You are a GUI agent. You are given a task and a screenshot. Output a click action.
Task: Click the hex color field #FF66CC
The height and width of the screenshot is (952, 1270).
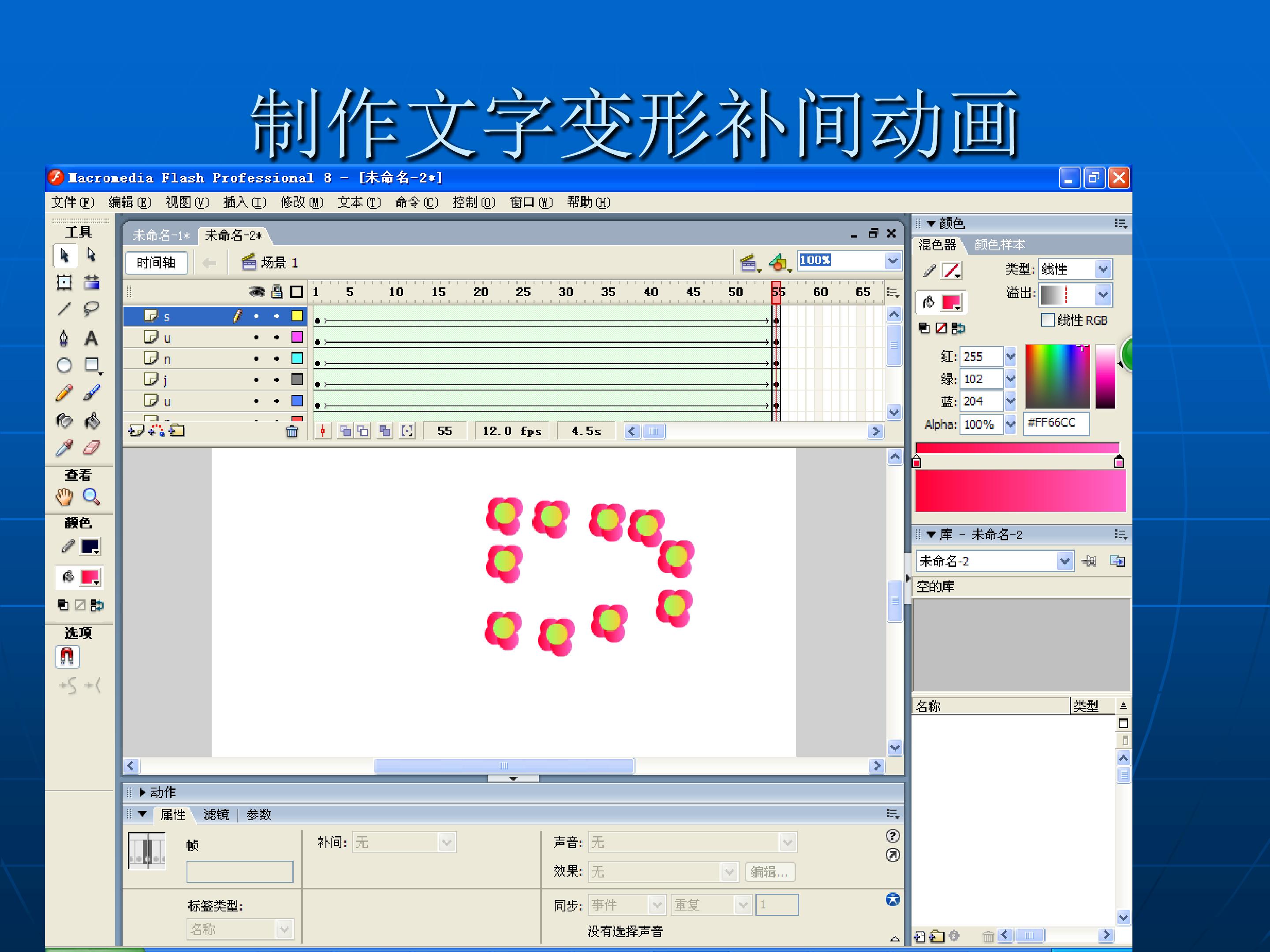coord(1057,423)
